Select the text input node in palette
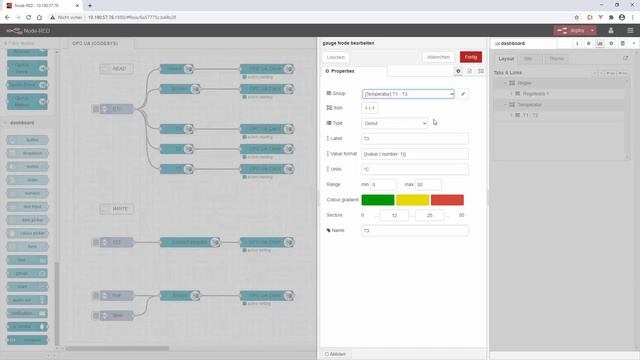 (x=27, y=207)
